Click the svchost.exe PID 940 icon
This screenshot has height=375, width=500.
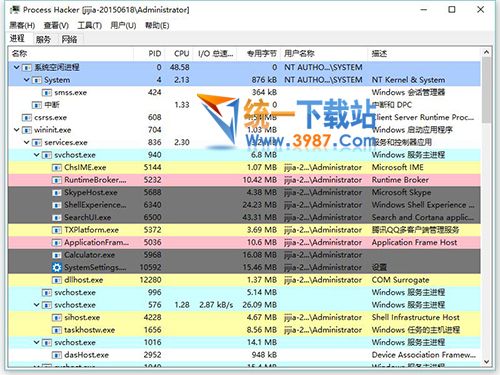(47, 155)
